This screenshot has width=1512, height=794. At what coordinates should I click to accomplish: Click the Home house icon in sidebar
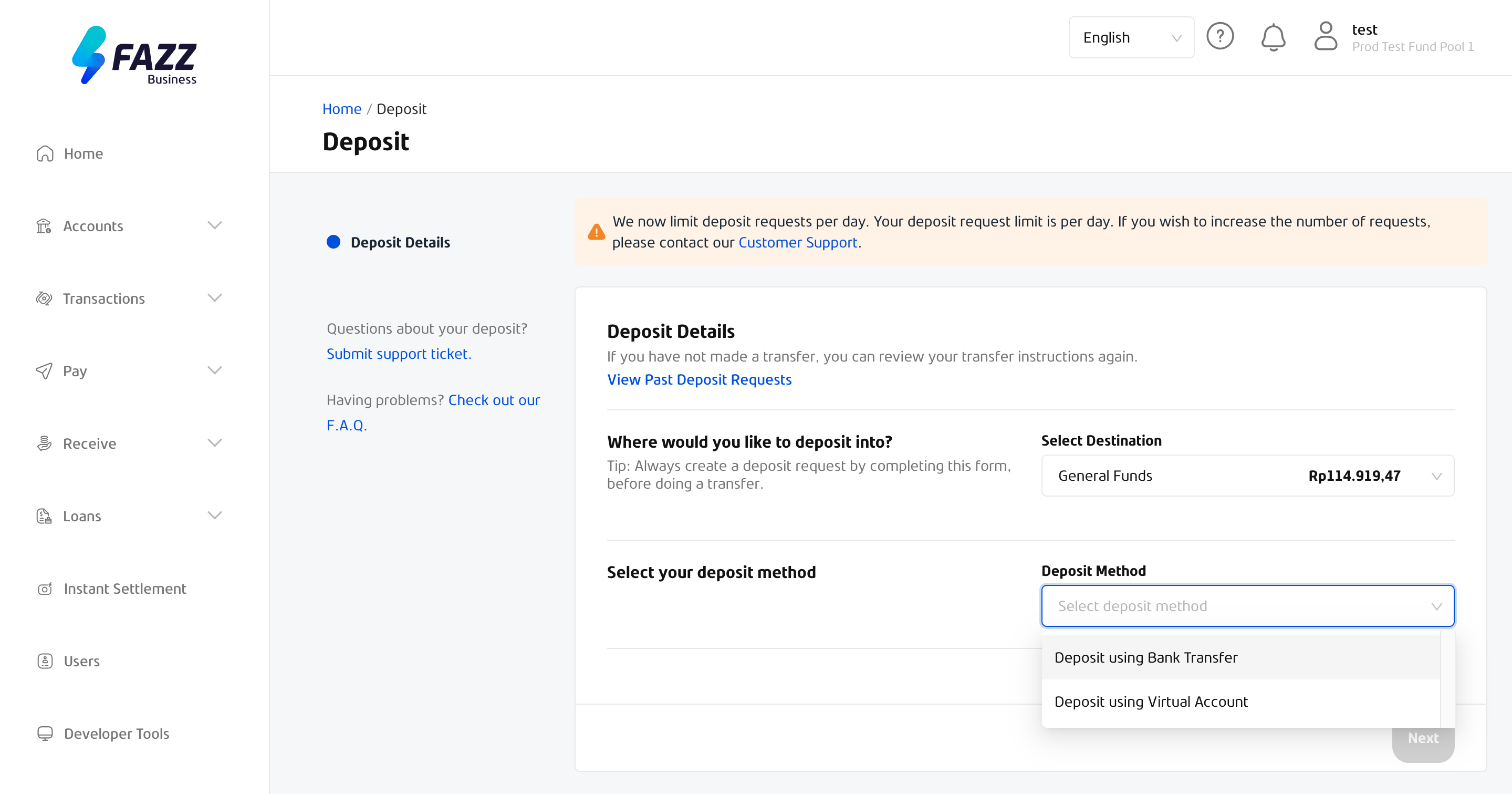tap(45, 154)
